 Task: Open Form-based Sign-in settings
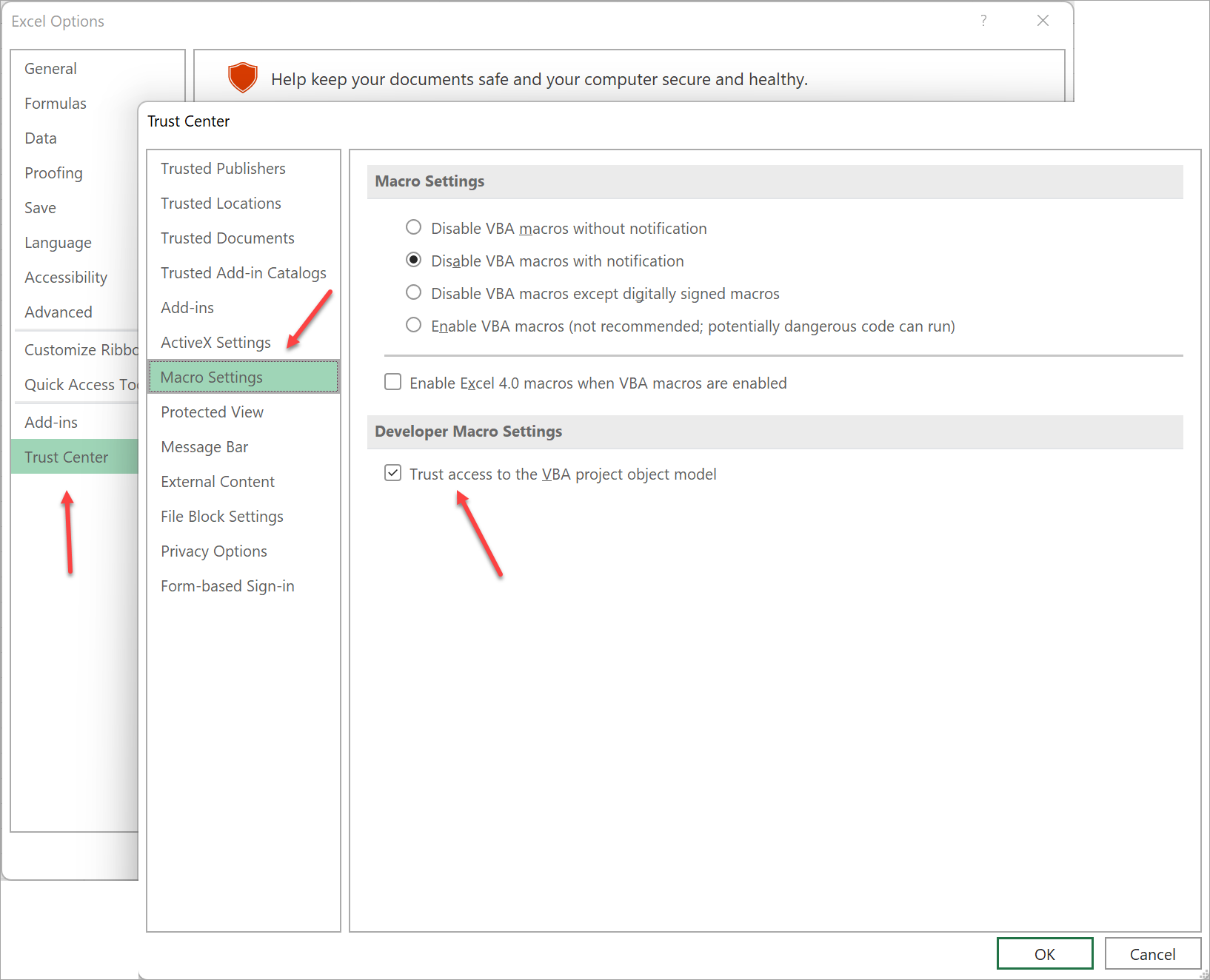[x=244, y=586]
